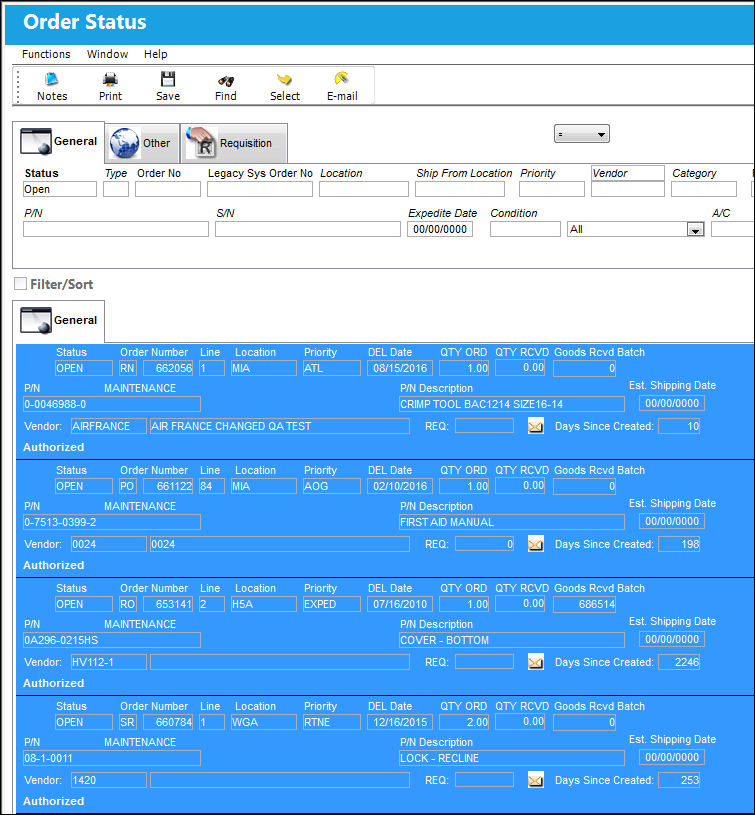The width and height of the screenshot is (755, 815).
Task: Open the Notes toolbar icon
Action: [x=51, y=80]
